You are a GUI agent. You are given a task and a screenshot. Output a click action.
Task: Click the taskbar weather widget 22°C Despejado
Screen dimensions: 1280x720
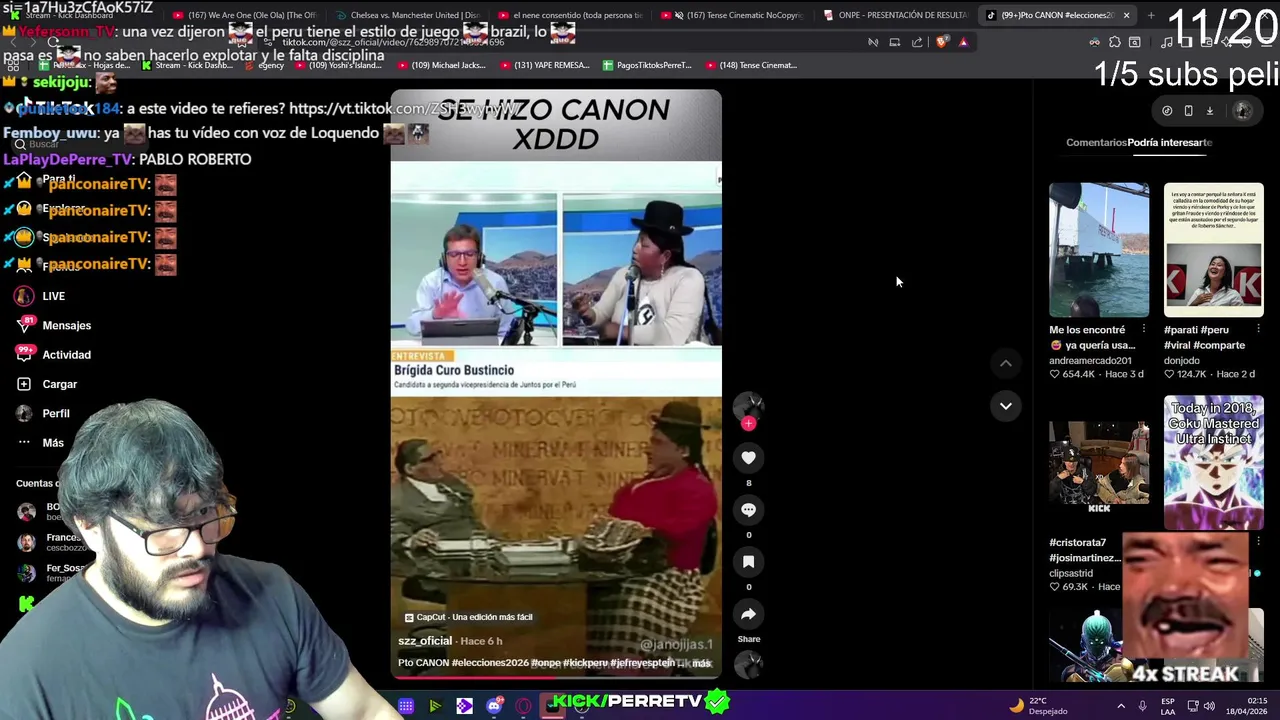tap(1038, 705)
